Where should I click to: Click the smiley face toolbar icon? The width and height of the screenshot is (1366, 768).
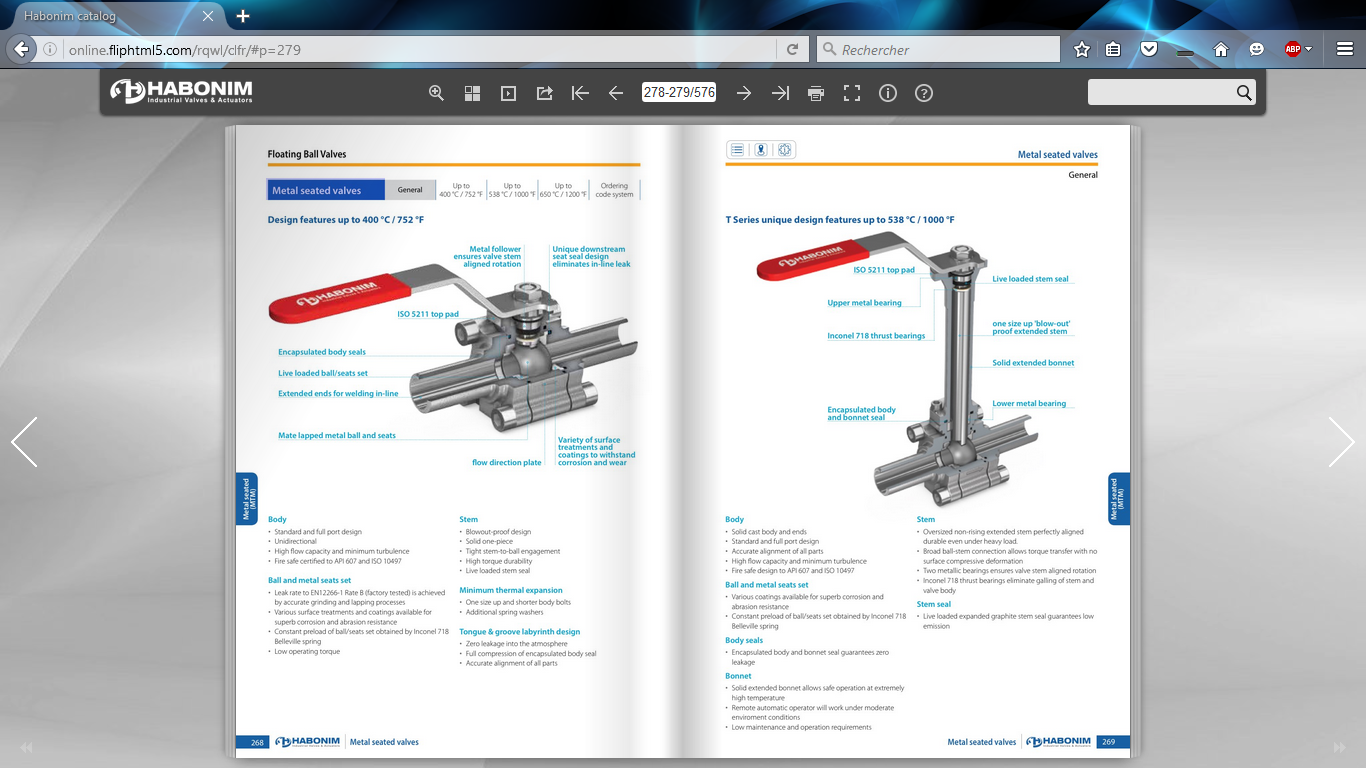point(1257,49)
